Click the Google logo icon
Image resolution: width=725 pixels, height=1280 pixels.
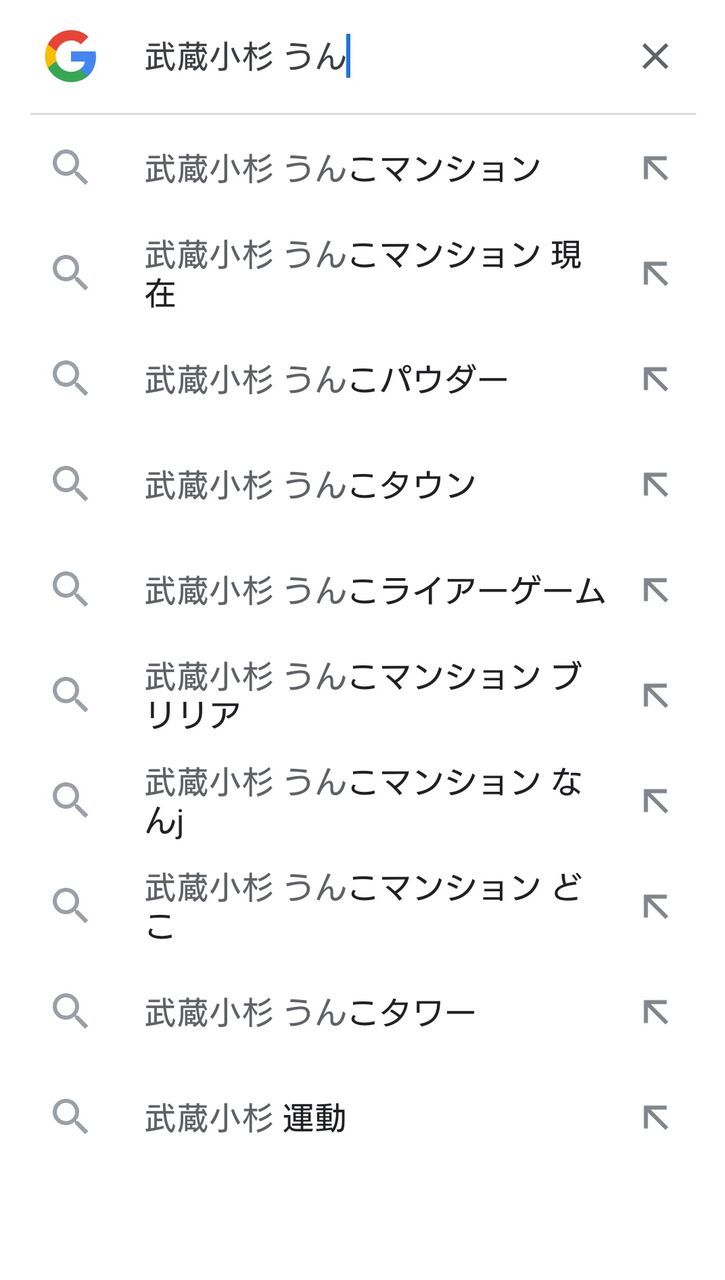click(x=70, y=56)
